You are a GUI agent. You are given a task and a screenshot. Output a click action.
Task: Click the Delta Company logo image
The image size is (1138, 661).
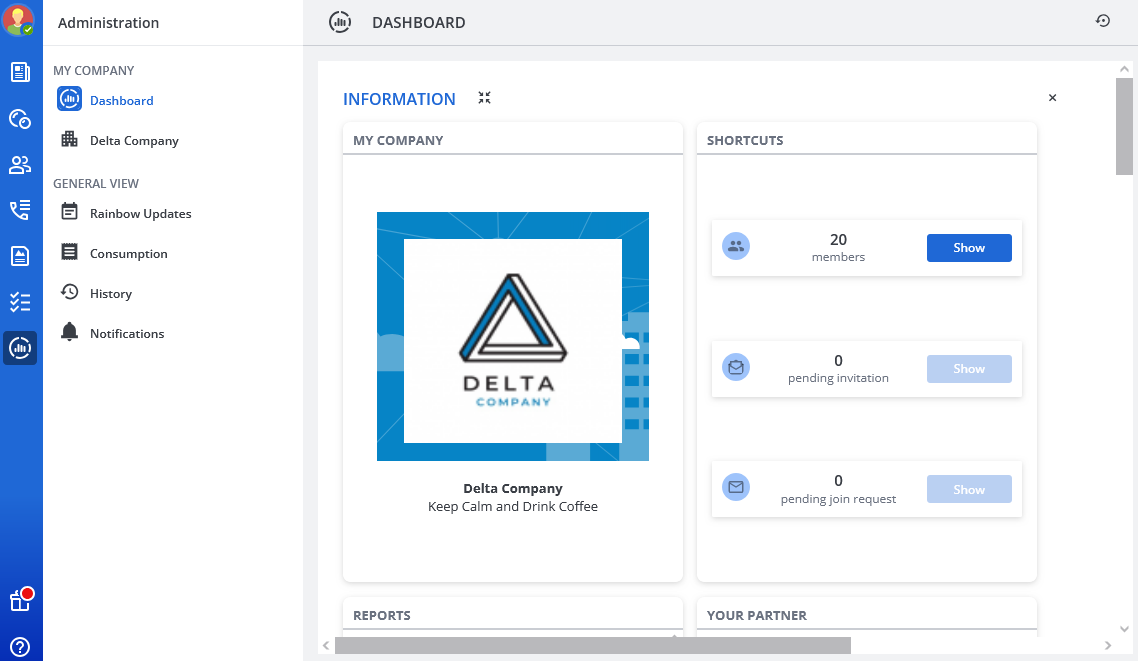point(512,337)
